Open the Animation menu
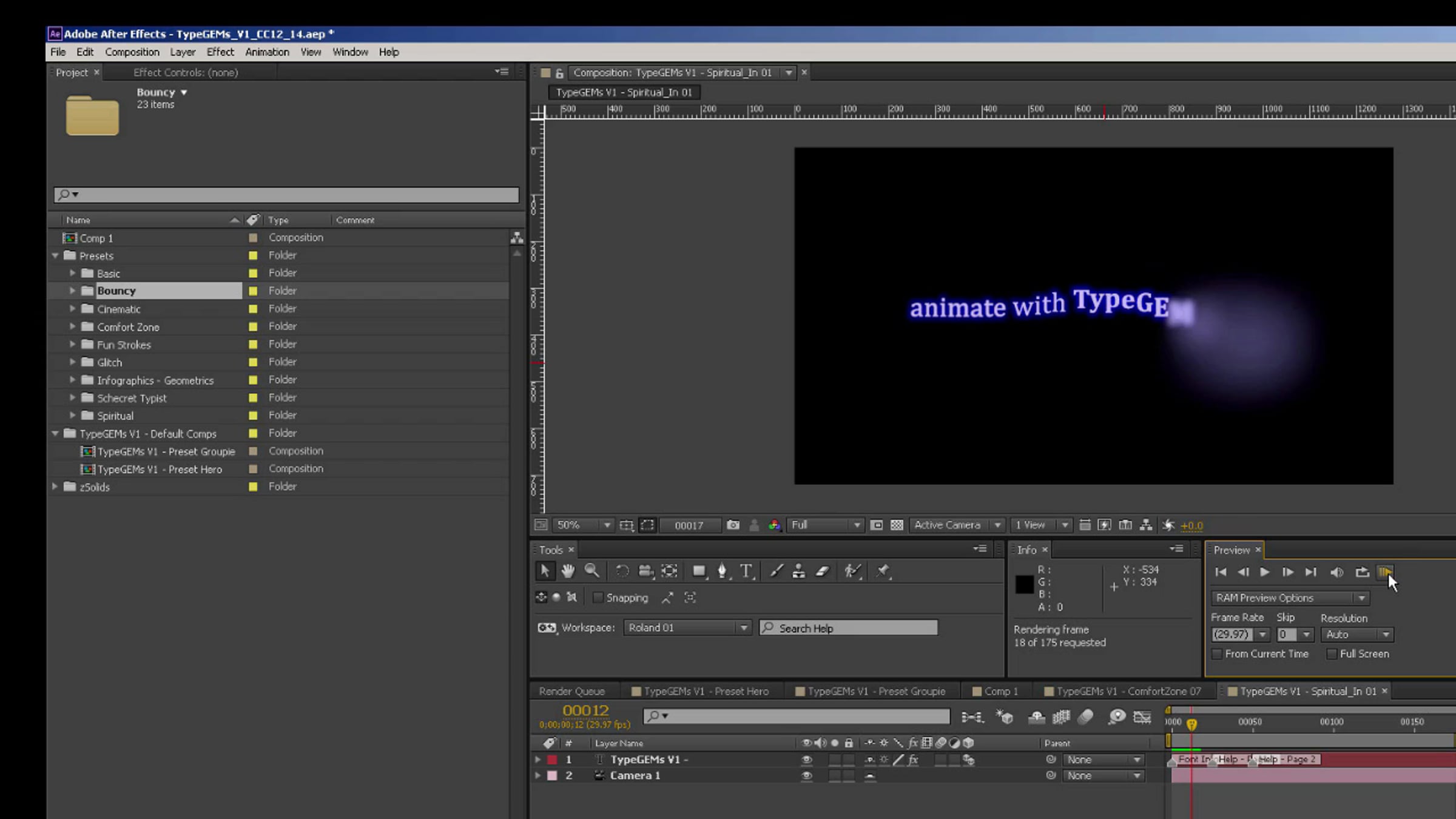Viewport: 1456px width, 819px height. [x=267, y=52]
